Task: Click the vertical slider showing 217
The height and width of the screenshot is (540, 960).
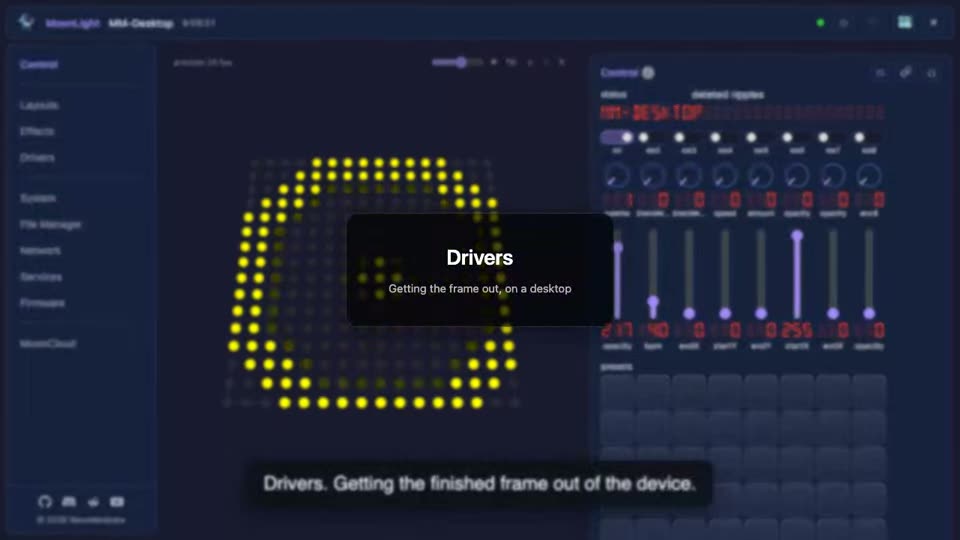Action: (x=617, y=273)
